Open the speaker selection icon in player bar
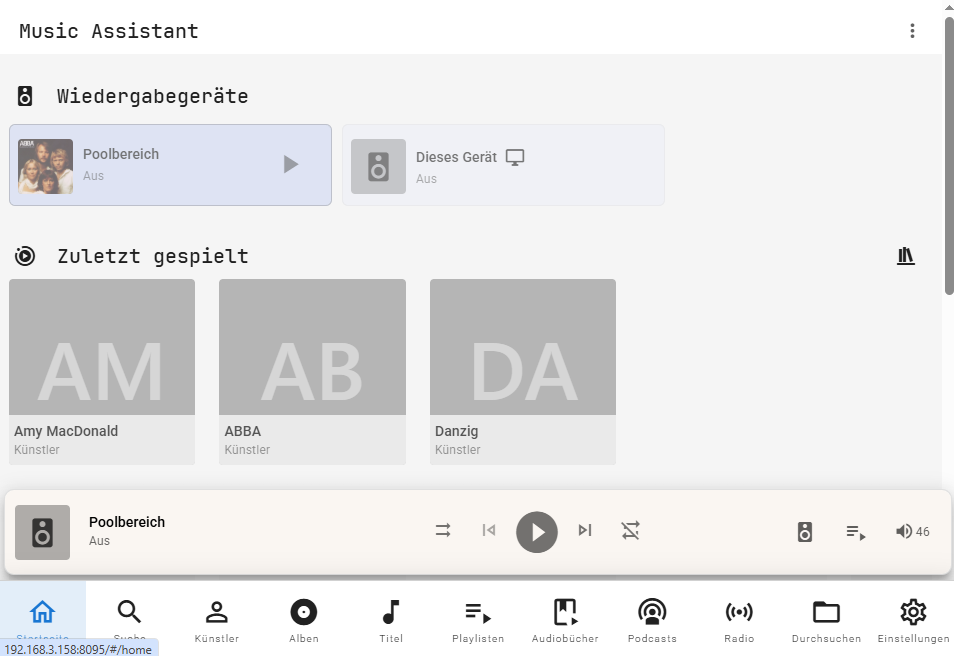The width and height of the screenshot is (954, 656). pyautogui.click(x=805, y=532)
